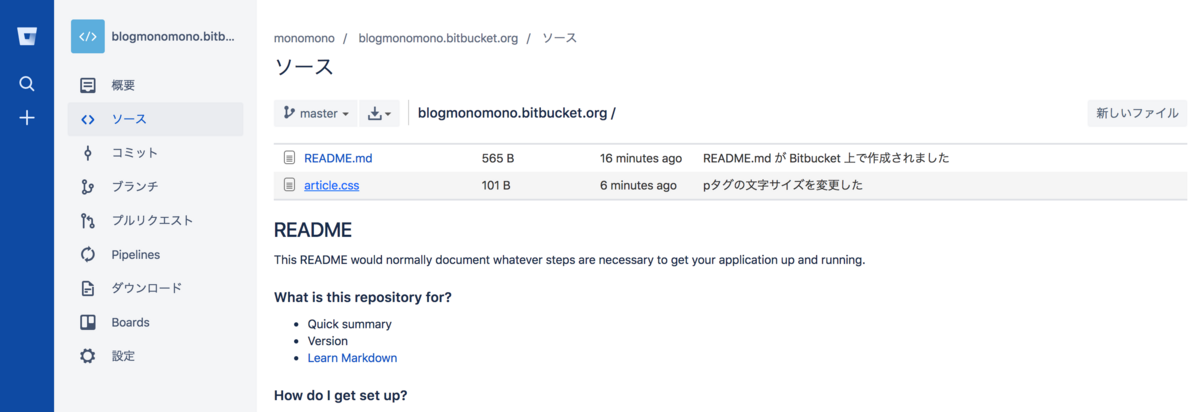Open the article.css file link
1200x412 pixels.
(x=331, y=185)
